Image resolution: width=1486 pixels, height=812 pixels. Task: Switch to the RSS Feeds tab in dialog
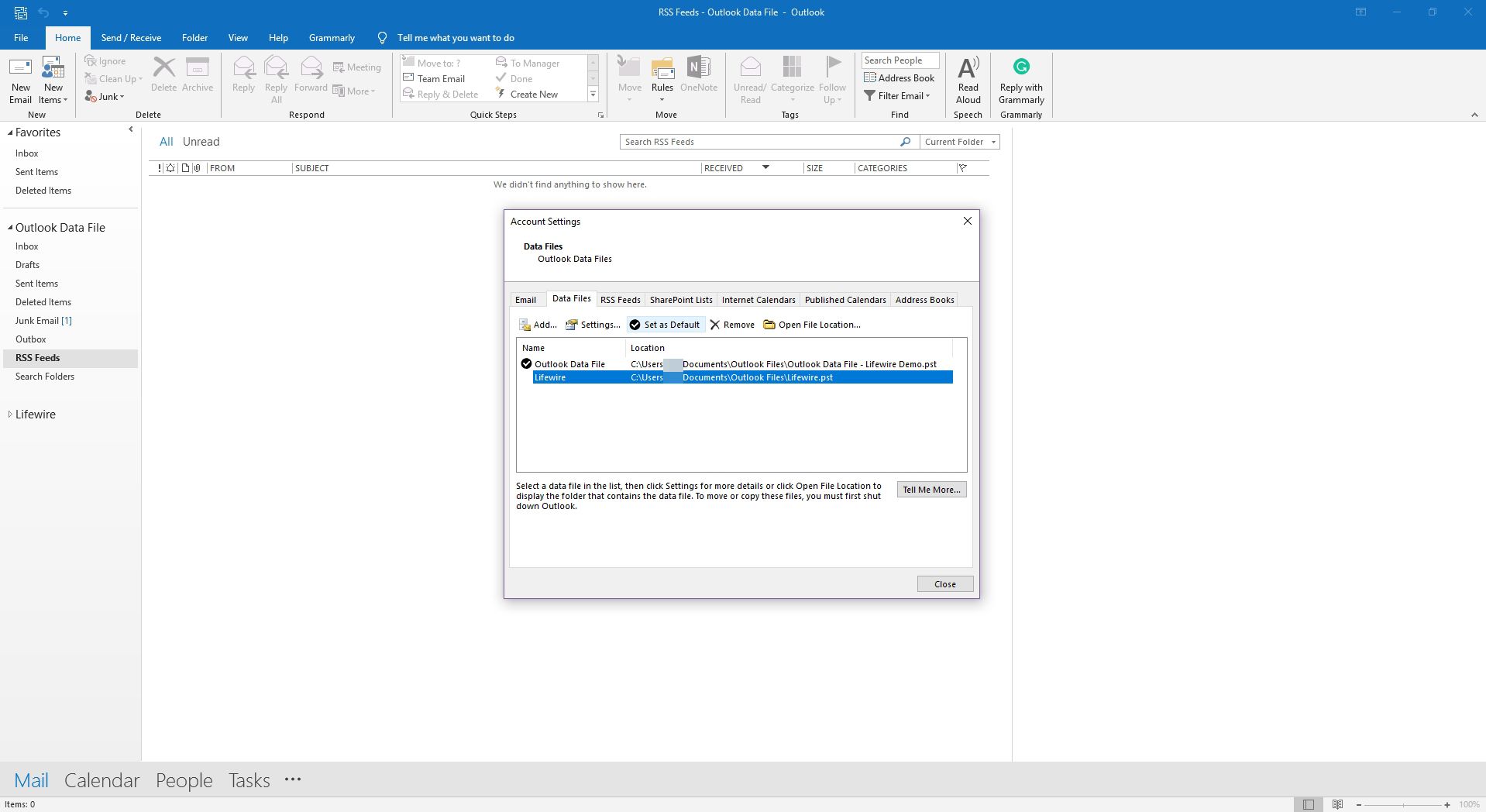[x=620, y=300]
